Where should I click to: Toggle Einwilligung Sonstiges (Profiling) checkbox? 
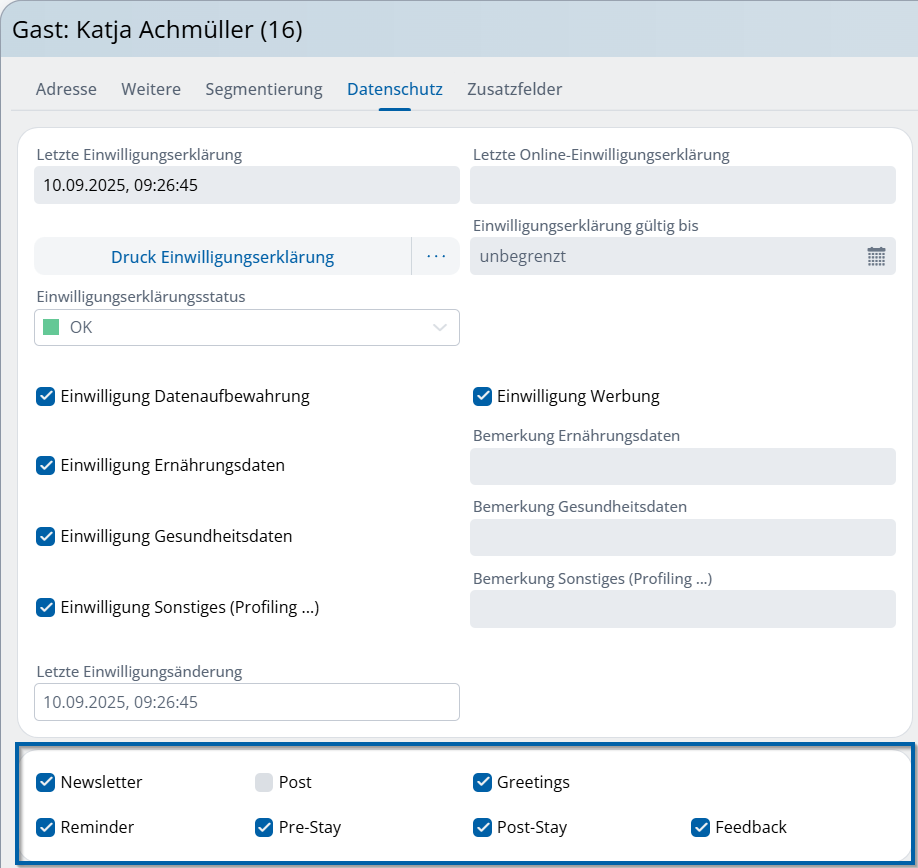[x=45, y=607]
